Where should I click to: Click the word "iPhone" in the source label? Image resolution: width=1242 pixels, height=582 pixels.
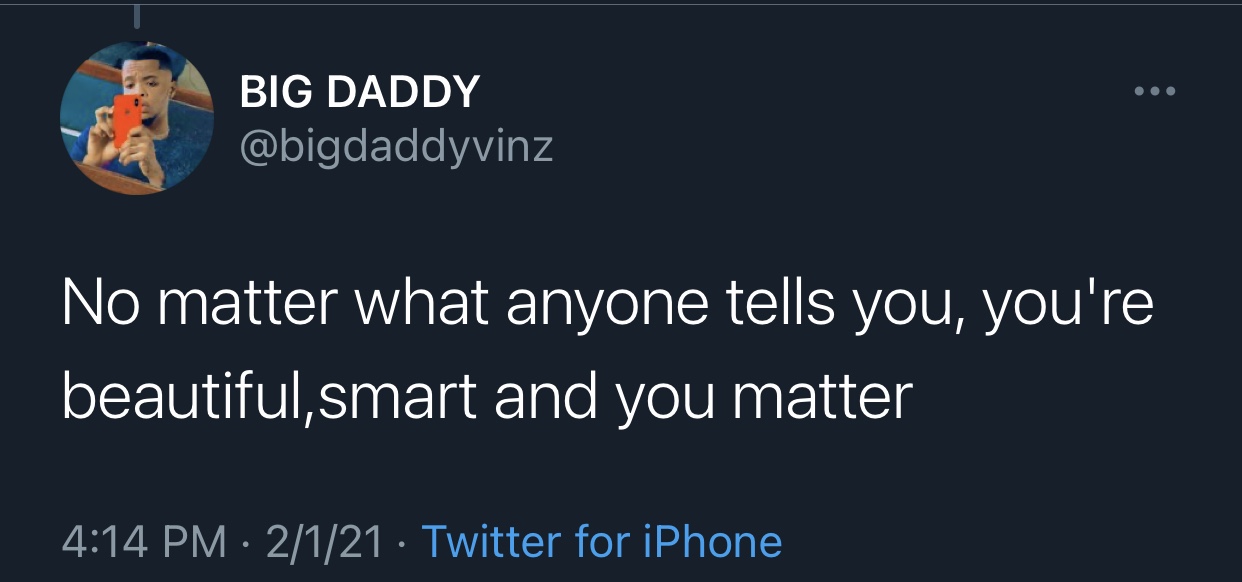[x=714, y=541]
